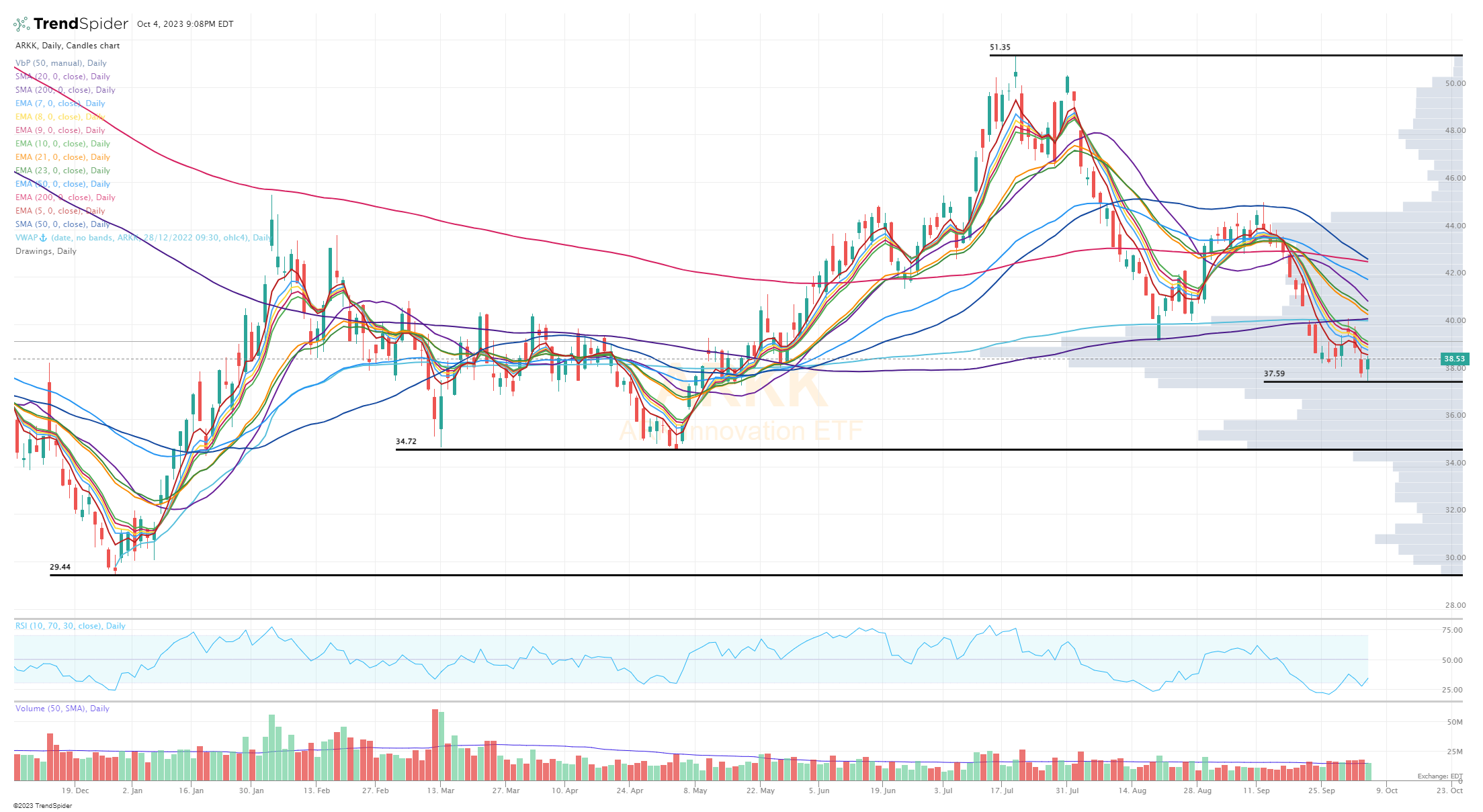Click the '2. Jan' date axis label
Screen dimensions: 1483x812
point(132,791)
